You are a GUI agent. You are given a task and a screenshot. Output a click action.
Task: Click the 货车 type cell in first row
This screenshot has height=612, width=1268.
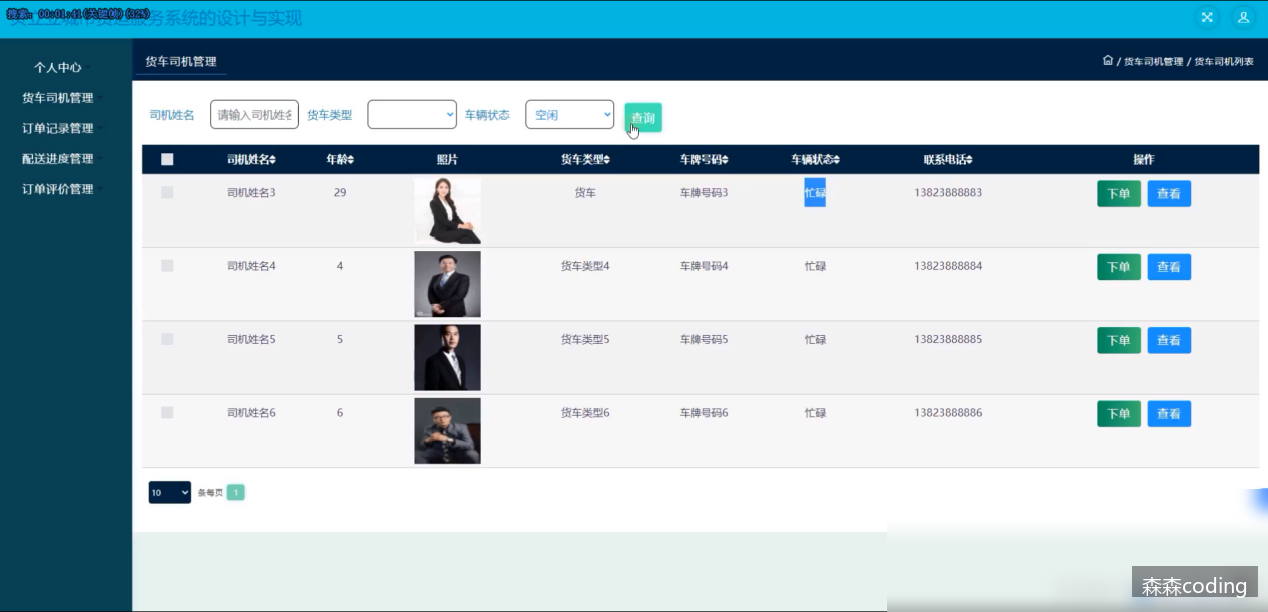click(x=585, y=192)
